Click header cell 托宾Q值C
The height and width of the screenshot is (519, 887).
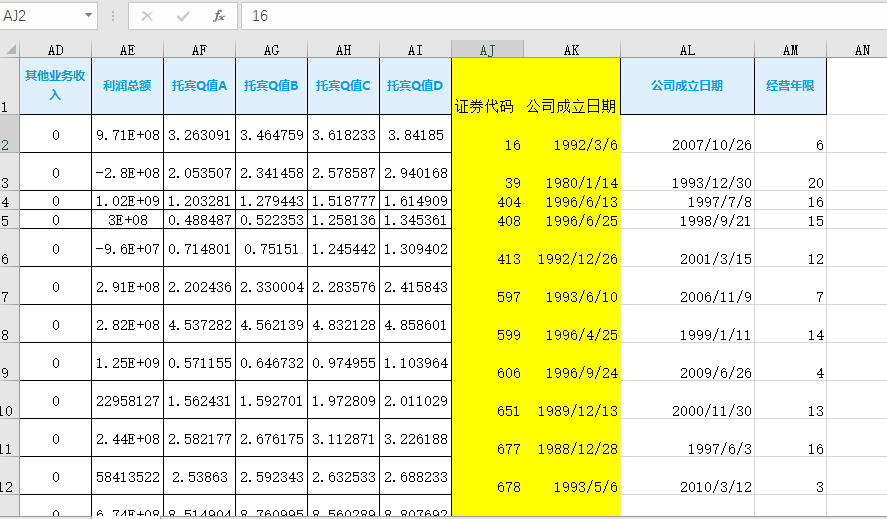tap(343, 86)
